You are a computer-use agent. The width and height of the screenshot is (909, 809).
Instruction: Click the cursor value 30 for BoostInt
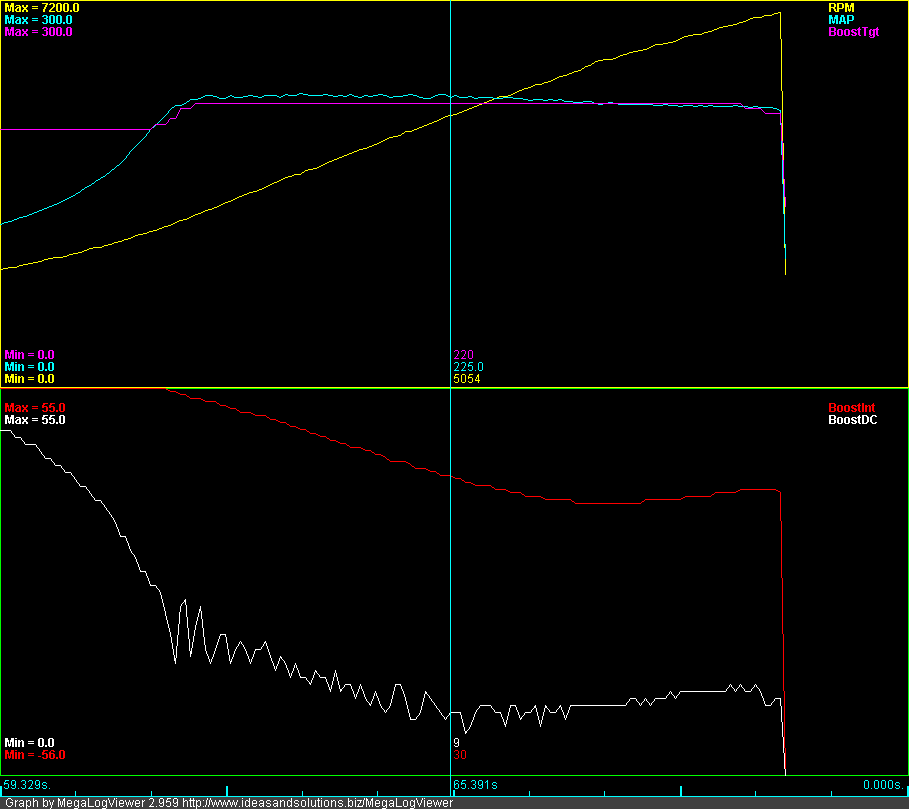click(x=460, y=755)
